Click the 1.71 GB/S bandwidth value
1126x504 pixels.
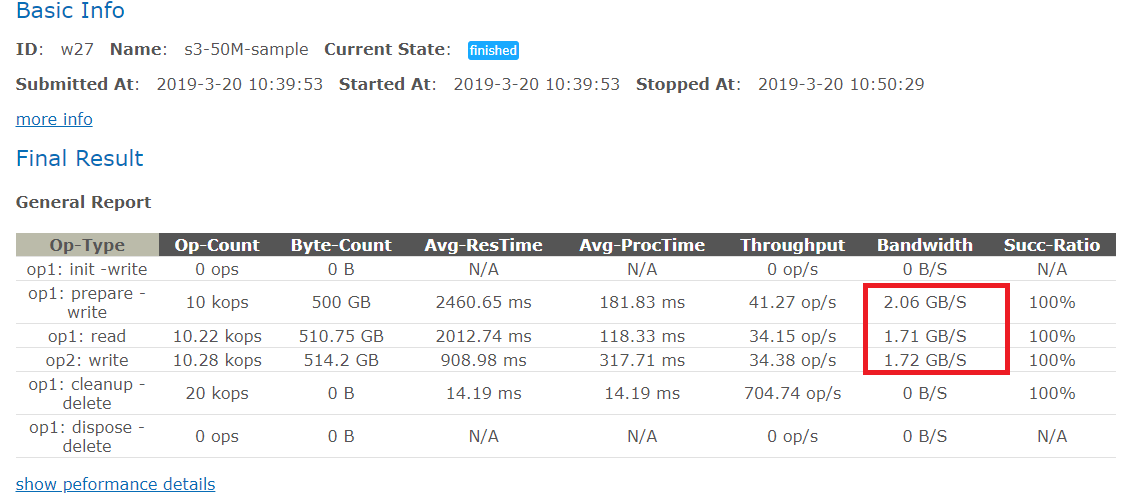tap(924, 336)
